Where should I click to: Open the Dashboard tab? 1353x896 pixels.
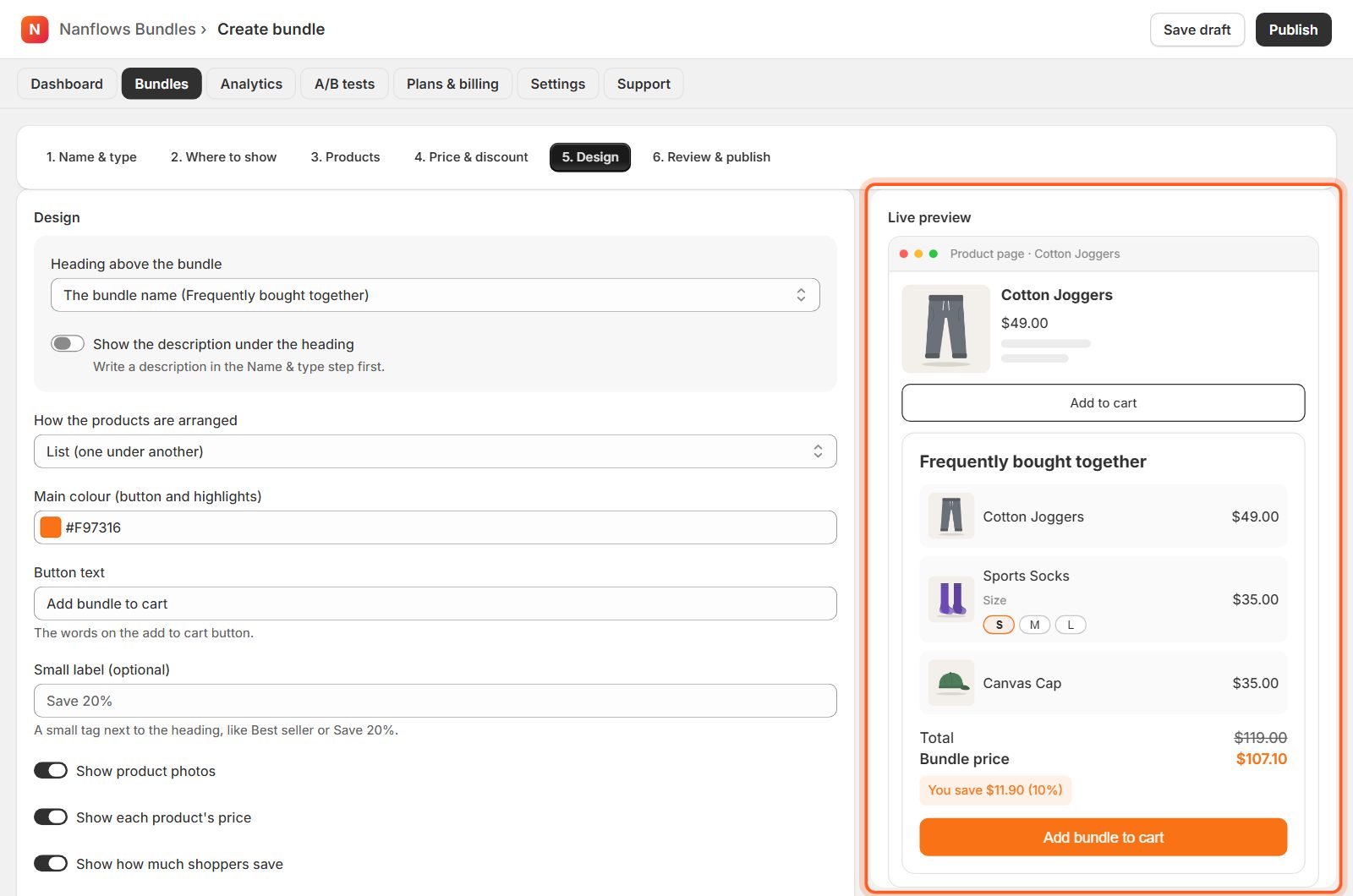pos(67,84)
